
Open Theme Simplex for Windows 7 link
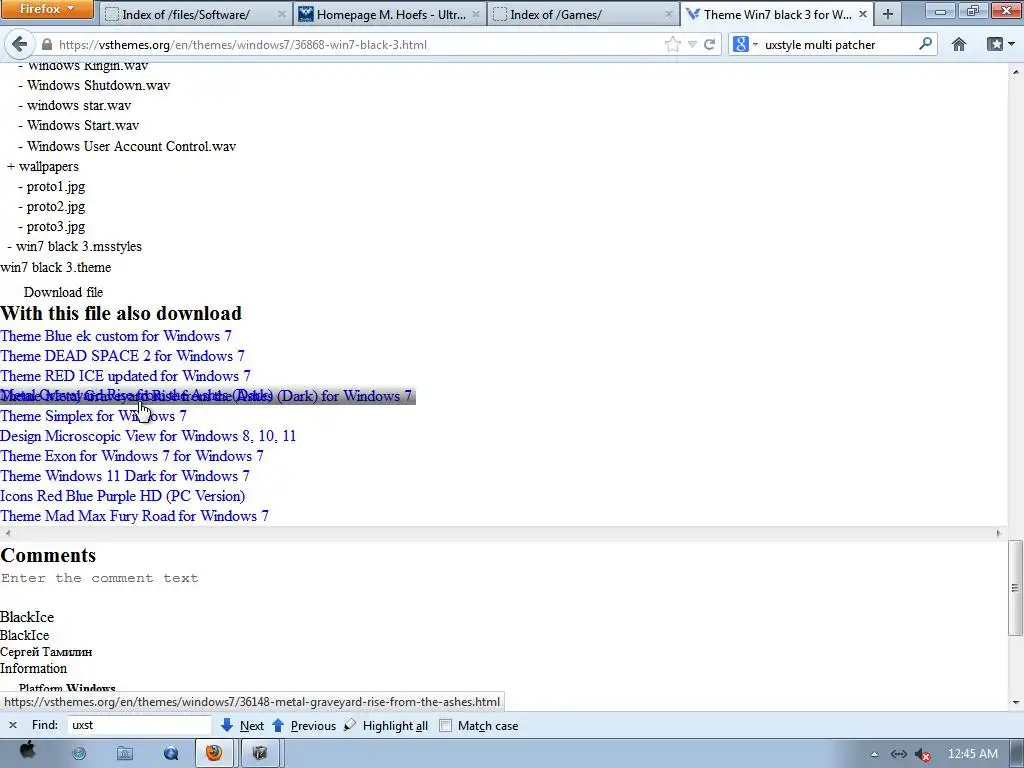(93, 416)
